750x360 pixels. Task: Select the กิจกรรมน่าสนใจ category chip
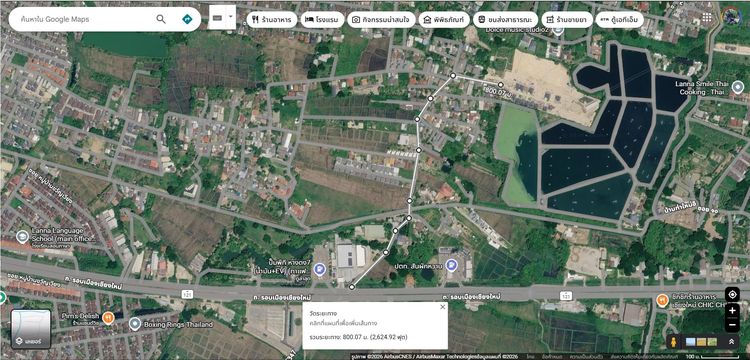pyautogui.click(x=381, y=20)
